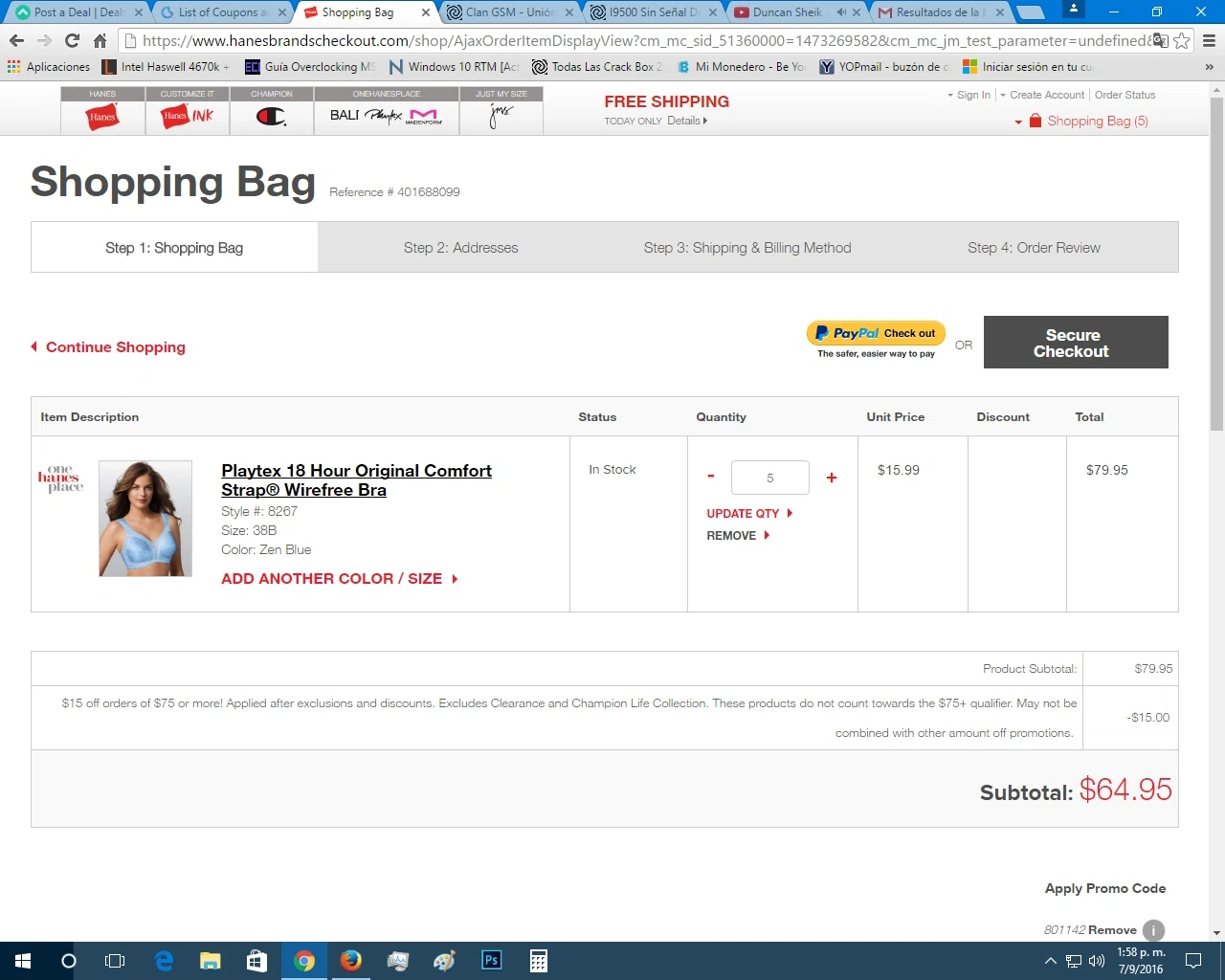Image resolution: width=1225 pixels, height=980 pixels.
Task: Open Windows Store from the taskbar
Action: pos(256,961)
